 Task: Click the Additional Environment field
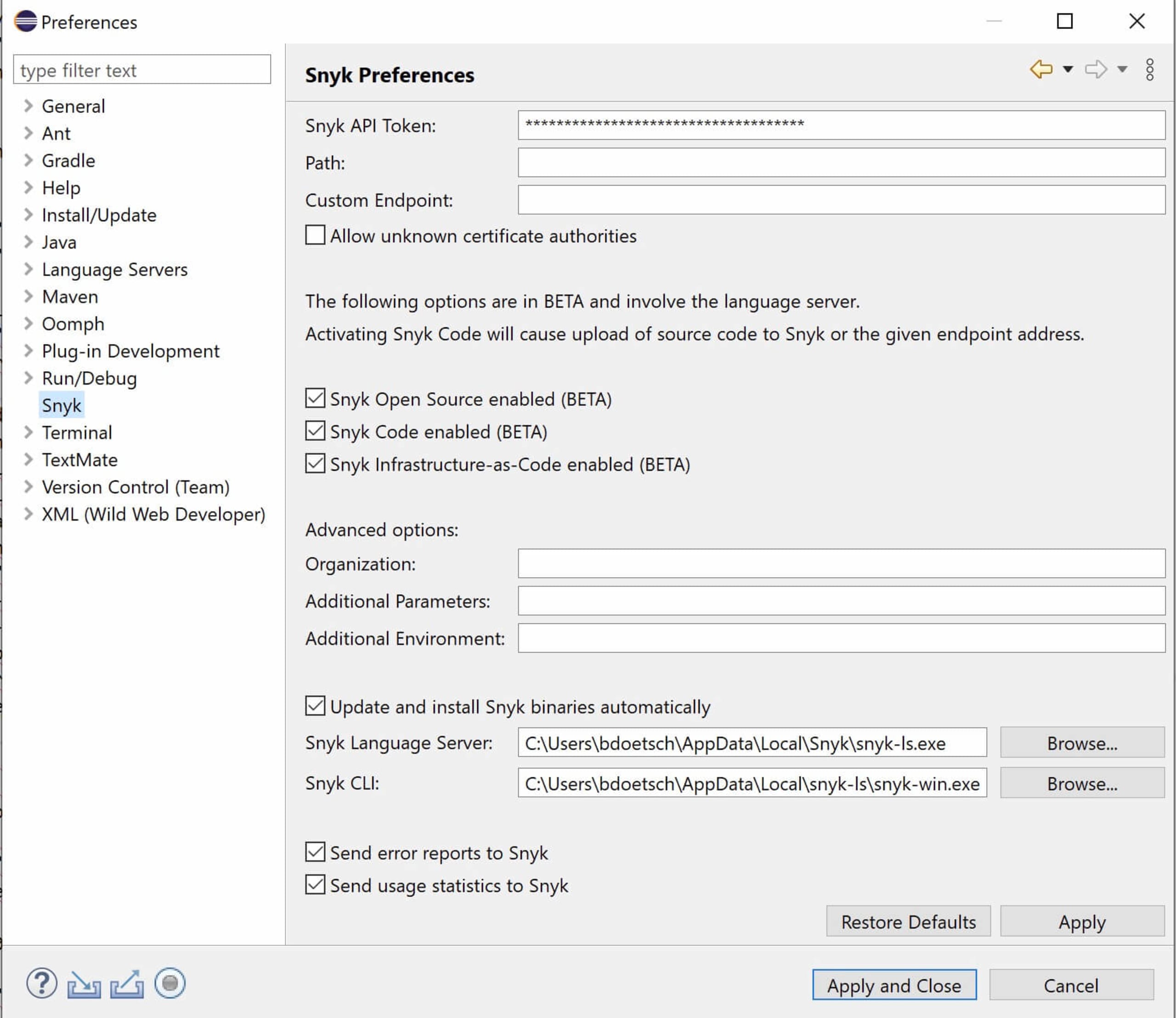point(842,637)
